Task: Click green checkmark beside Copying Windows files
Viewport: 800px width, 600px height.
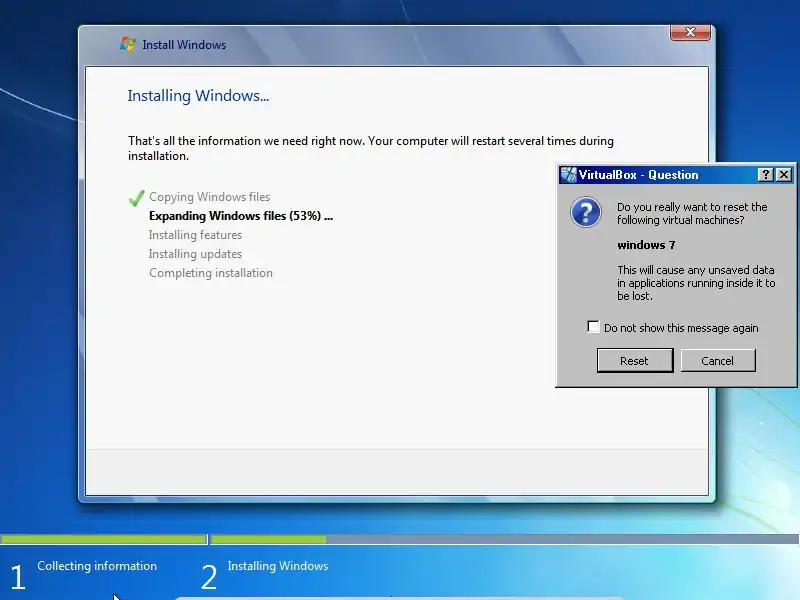Action: [136, 198]
